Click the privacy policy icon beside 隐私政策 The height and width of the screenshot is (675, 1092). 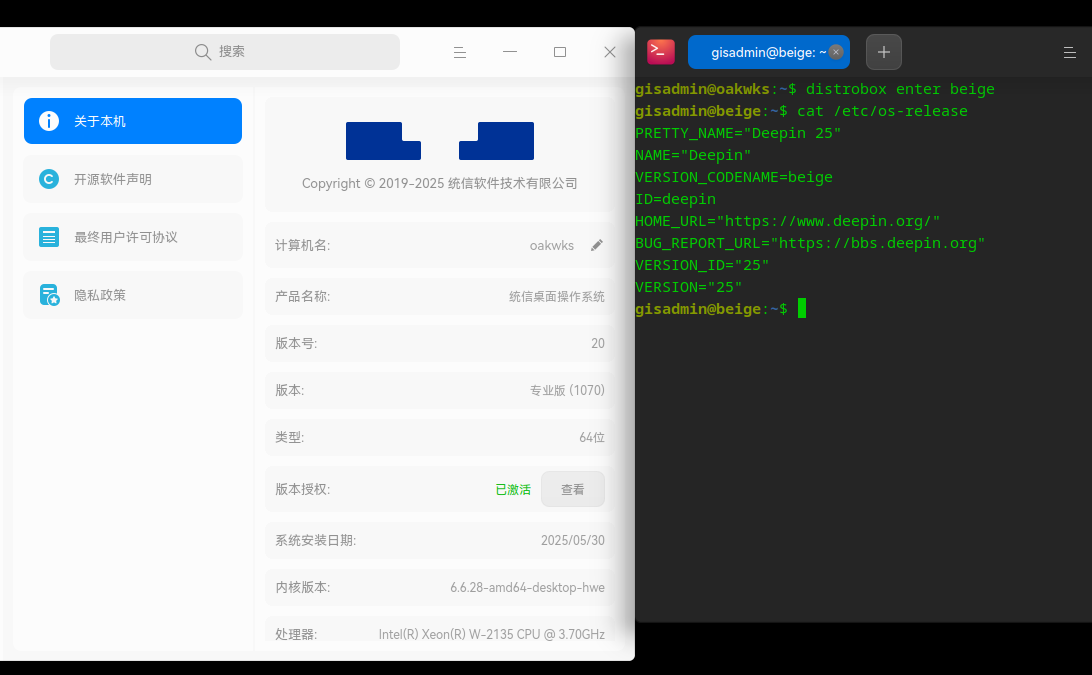pos(49,295)
